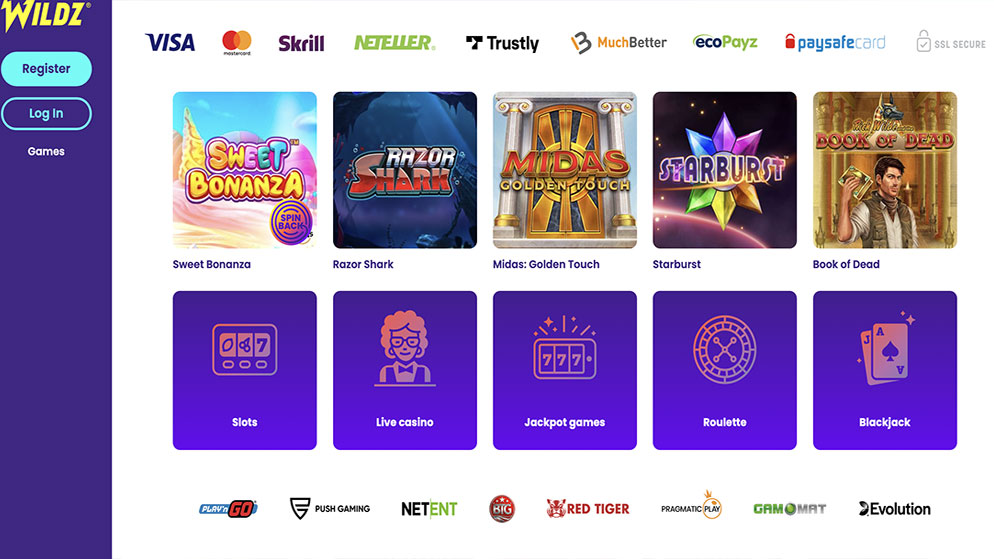Click the Midas: Golden Touch title link
Viewport: 994px width, 559px height.
click(546, 264)
